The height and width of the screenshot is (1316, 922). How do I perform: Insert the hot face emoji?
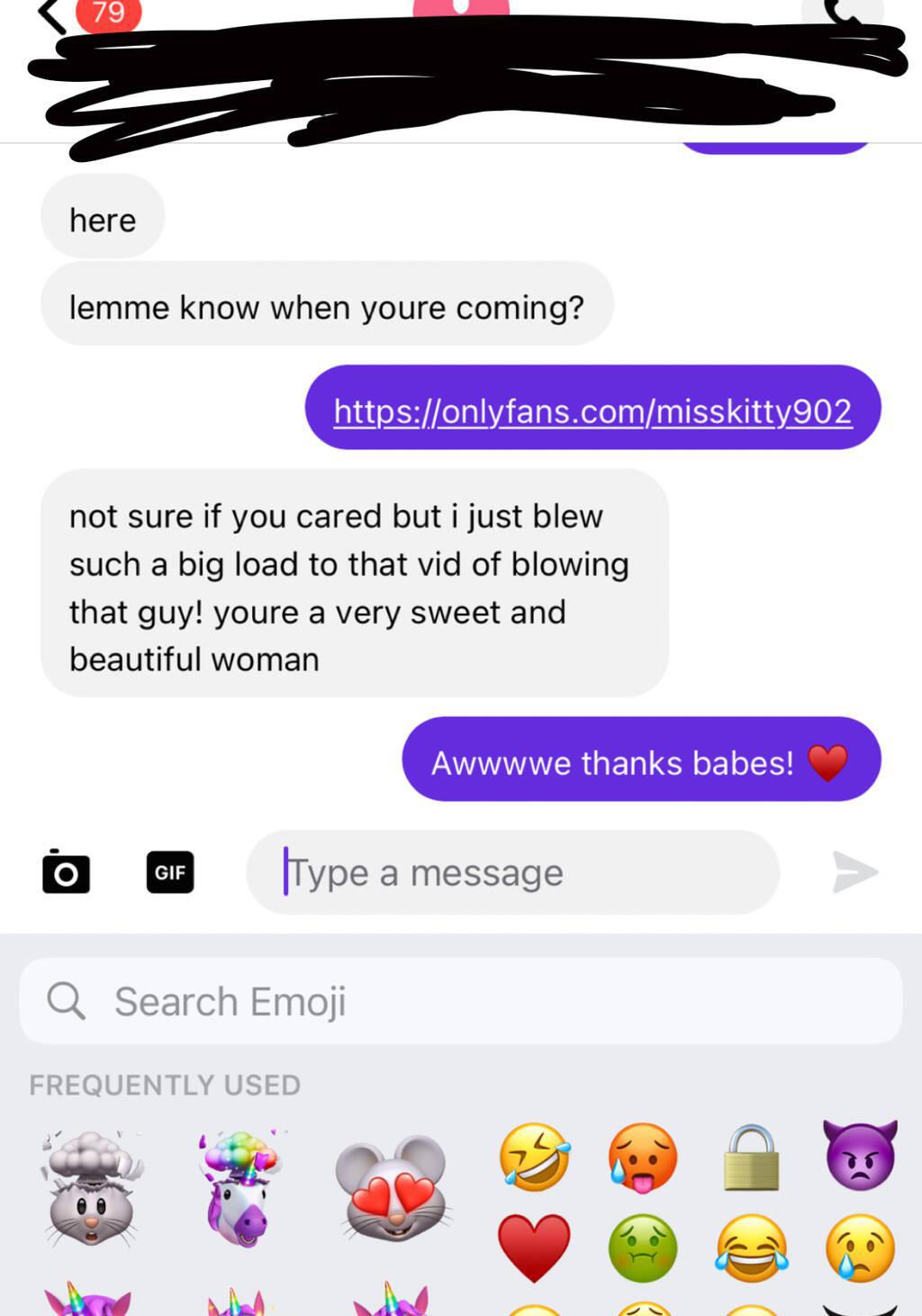(643, 1158)
